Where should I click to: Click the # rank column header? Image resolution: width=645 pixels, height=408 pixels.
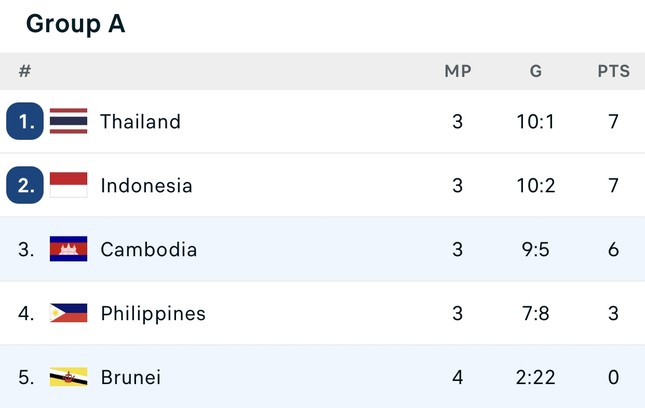25,72
